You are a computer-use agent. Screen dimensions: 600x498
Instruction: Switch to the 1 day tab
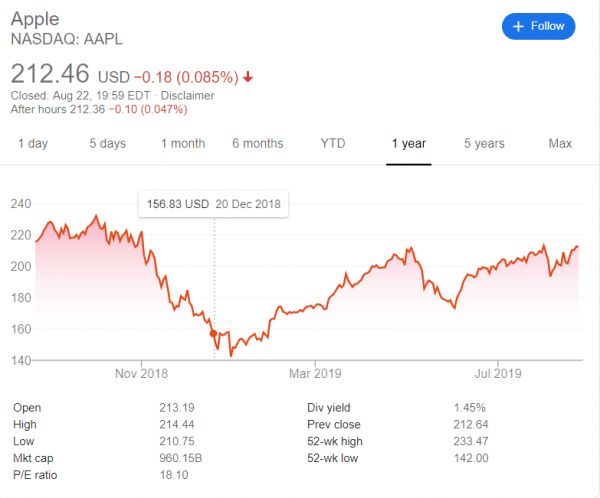pos(33,144)
